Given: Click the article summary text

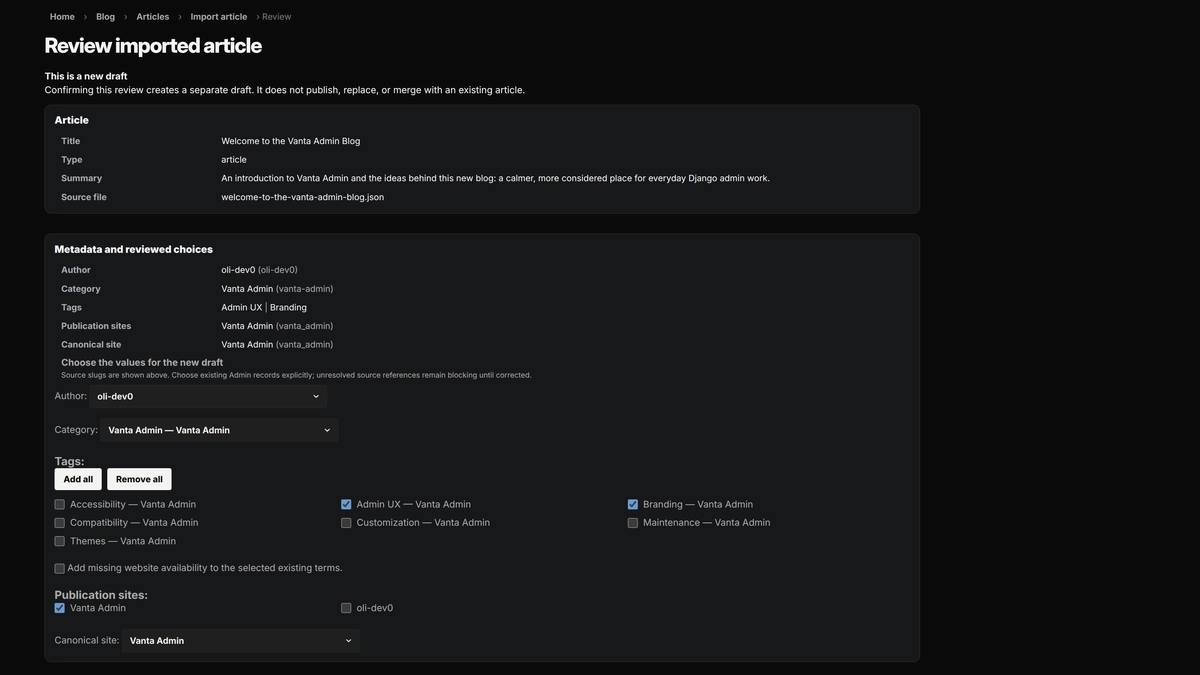Looking at the screenshot, I should pyautogui.click(x=496, y=178).
